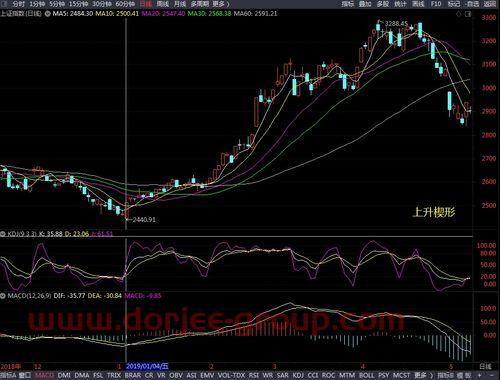This screenshot has width=500, height=380.
Task: Click the MACD panel settings circle icon
Action: [x=3, y=296]
